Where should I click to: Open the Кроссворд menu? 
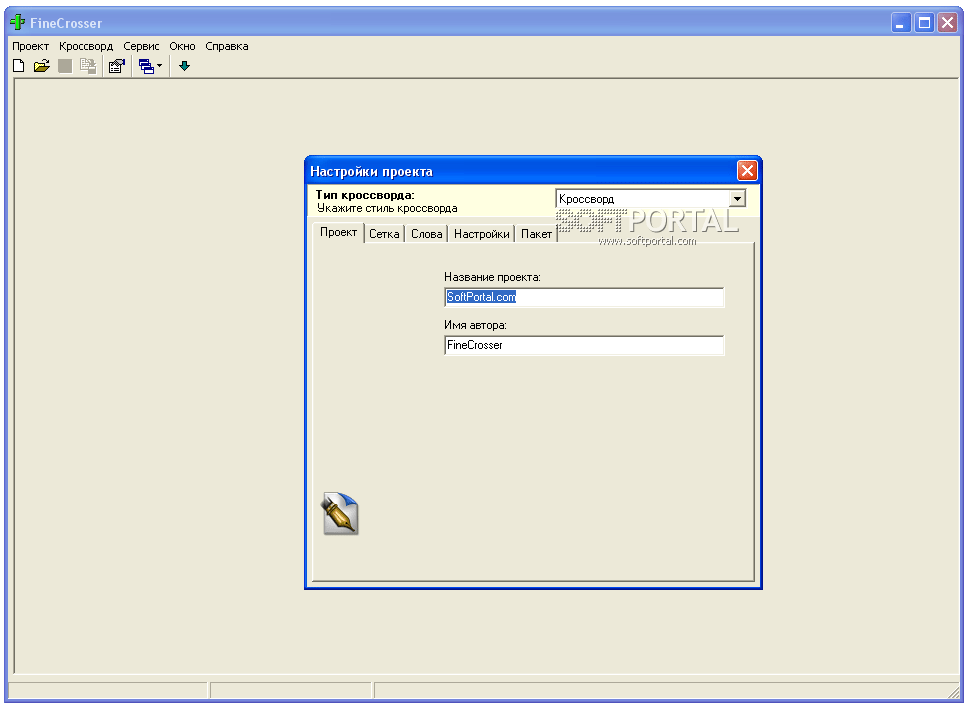[x=86, y=46]
